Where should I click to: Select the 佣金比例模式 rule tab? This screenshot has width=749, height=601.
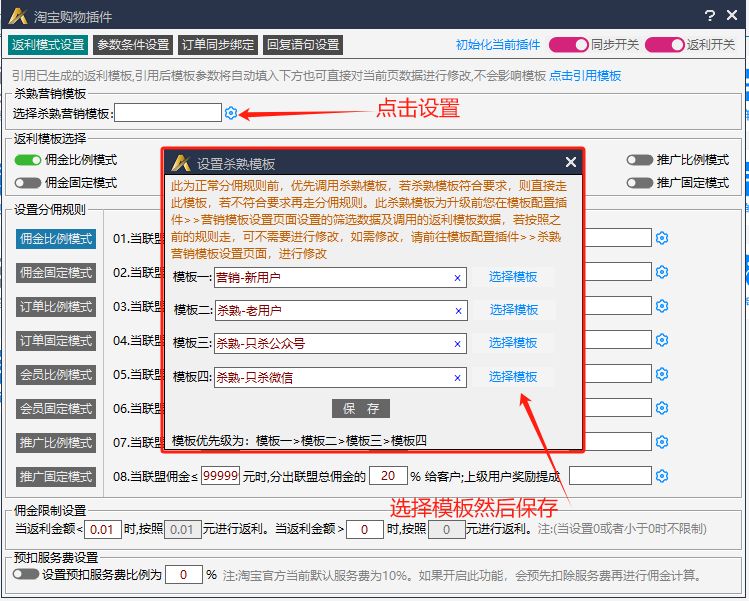[x=56, y=238]
